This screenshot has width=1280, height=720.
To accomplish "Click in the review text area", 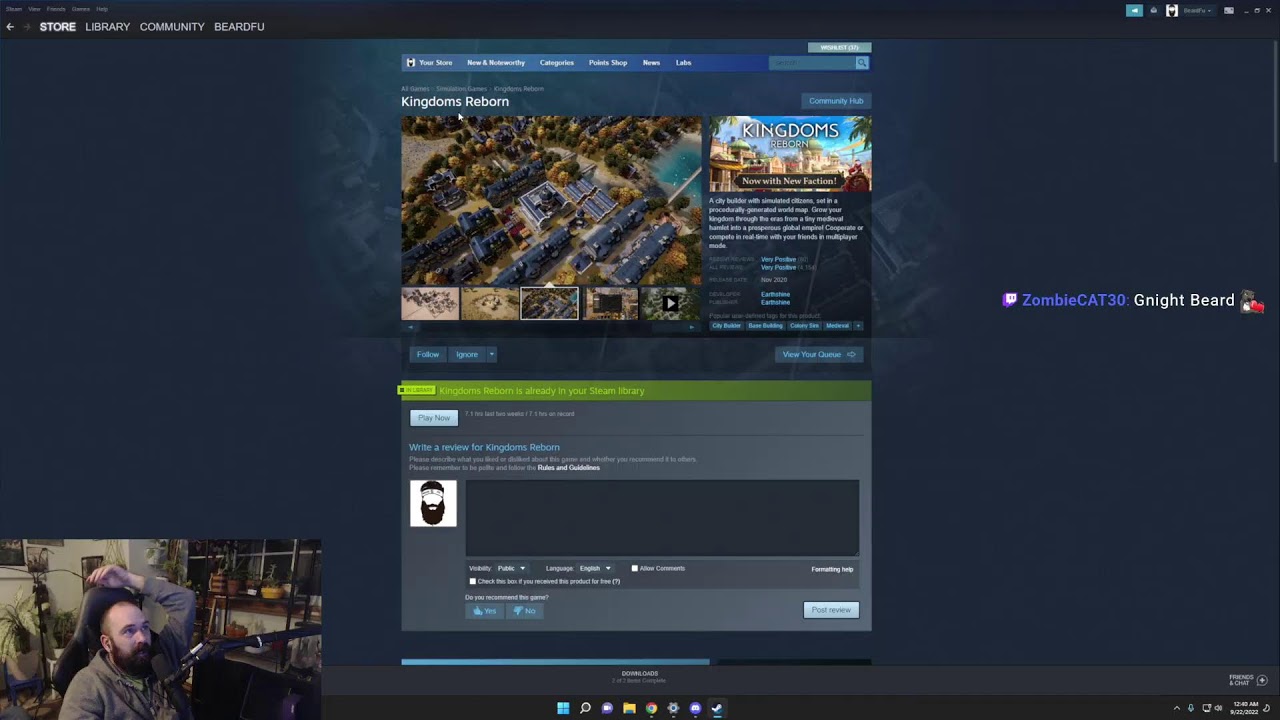I will [x=662, y=518].
